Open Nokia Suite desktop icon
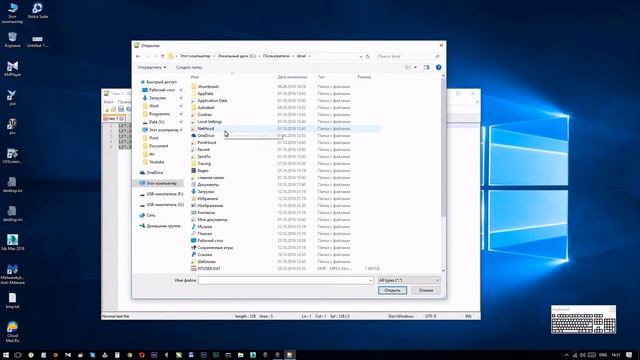This screenshot has height=360, width=640. tap(38, 11)
